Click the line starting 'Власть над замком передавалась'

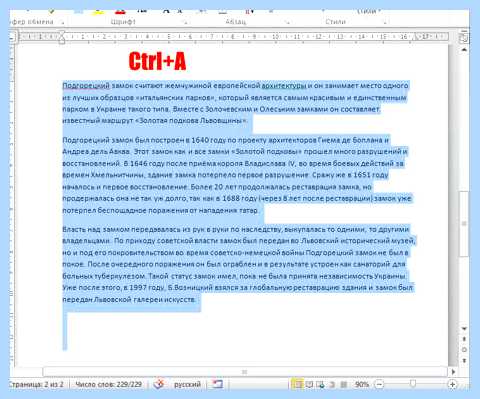pyautogui.click(x=236, y=229)
